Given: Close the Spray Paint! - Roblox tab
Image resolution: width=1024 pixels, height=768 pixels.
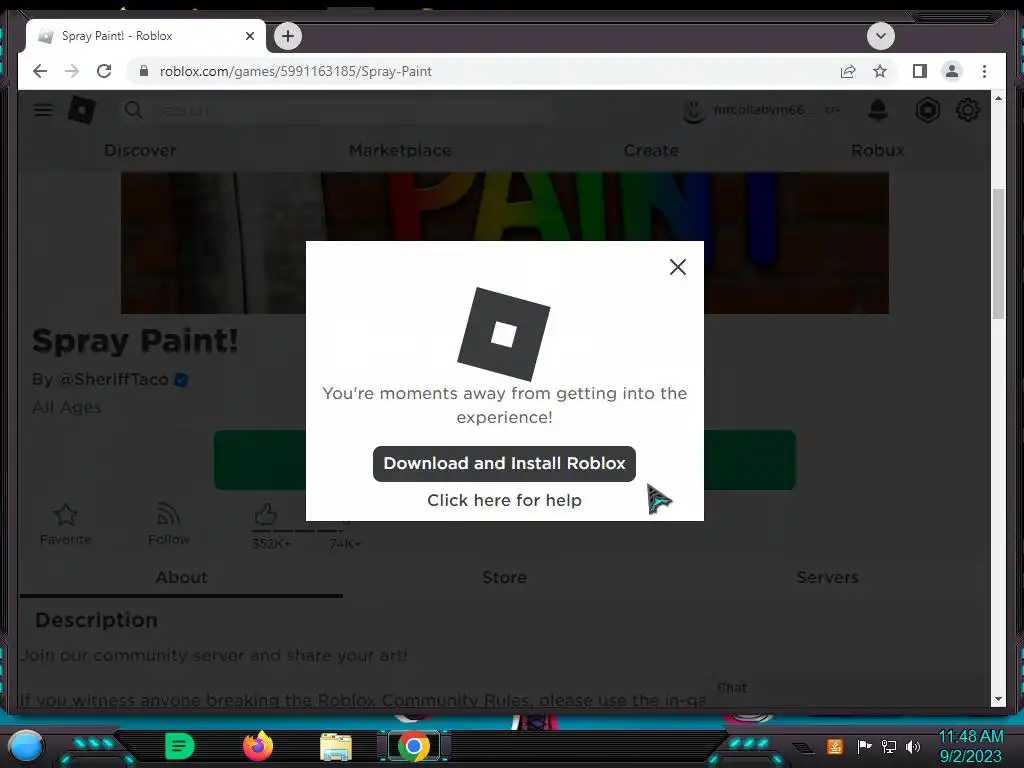Looking at the screenshot, I should click(x=249, y=36).
